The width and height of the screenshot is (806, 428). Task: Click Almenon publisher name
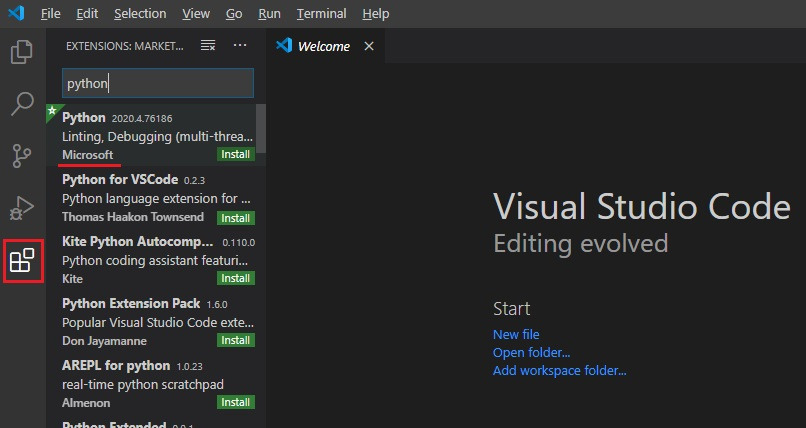tap(86, 403)
